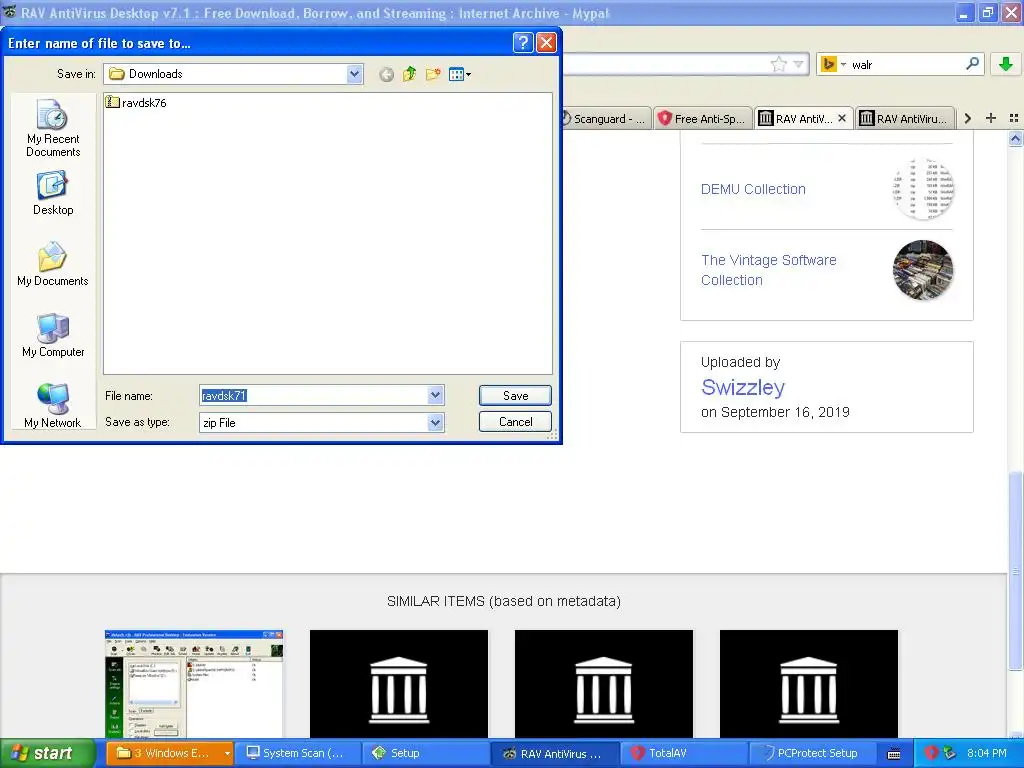Click the search magnifier icon

(x=972, y=63)
